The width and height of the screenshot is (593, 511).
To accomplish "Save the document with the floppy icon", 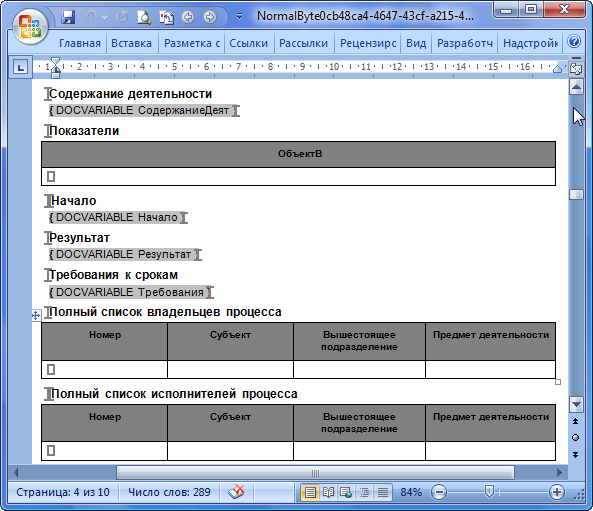I will (68, 17).
